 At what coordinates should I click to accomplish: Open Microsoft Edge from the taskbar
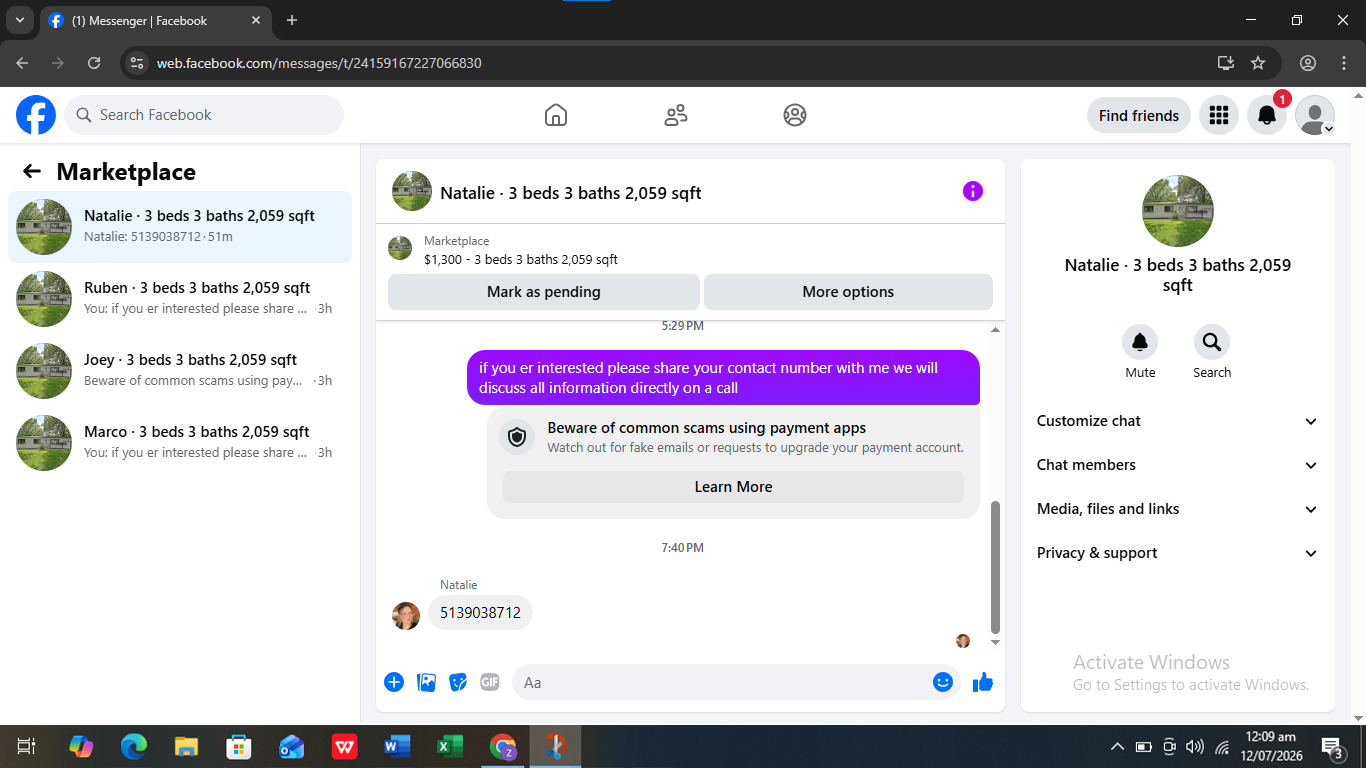(x=133, y=746)
